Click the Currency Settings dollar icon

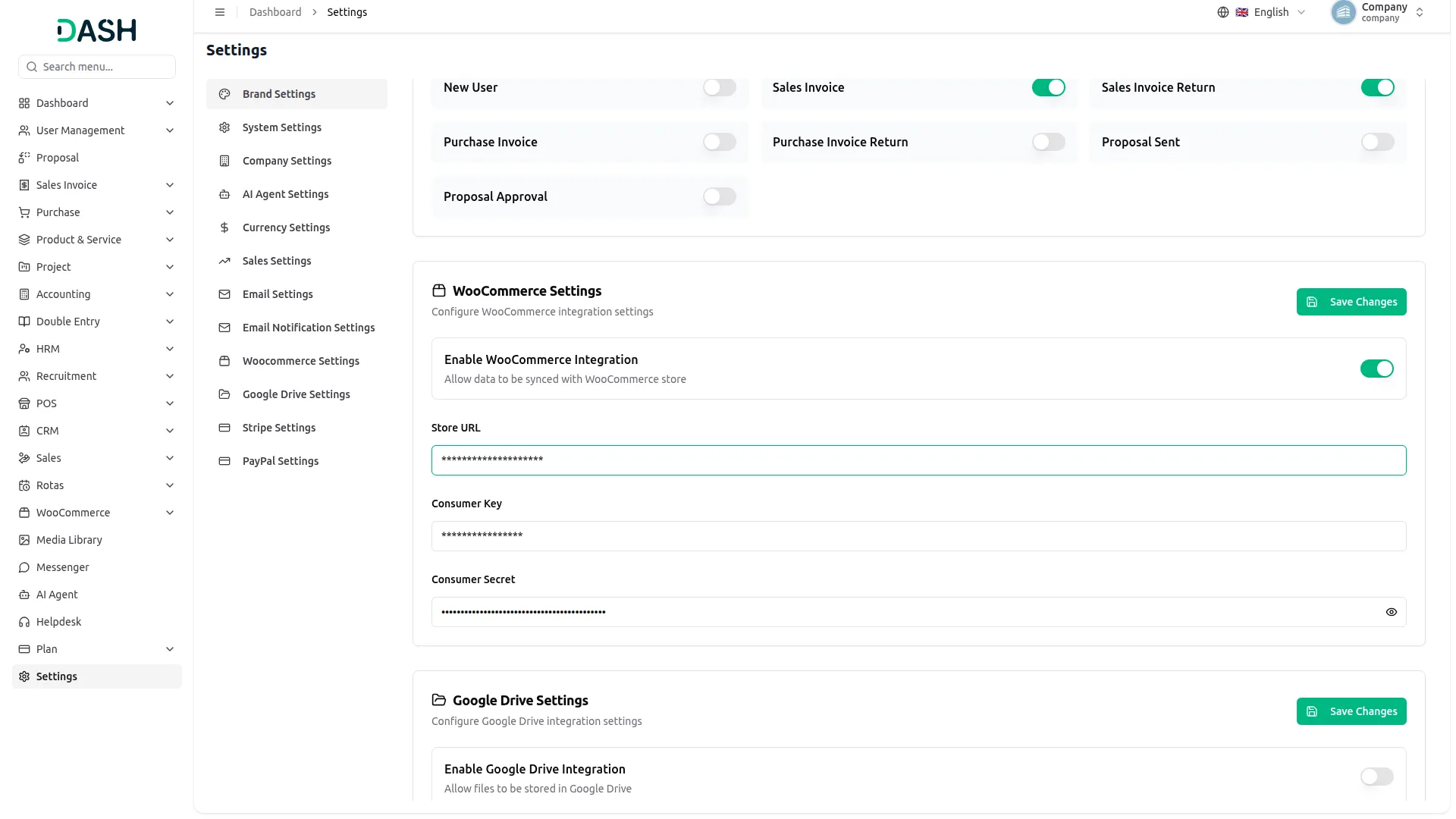point(224,227)
